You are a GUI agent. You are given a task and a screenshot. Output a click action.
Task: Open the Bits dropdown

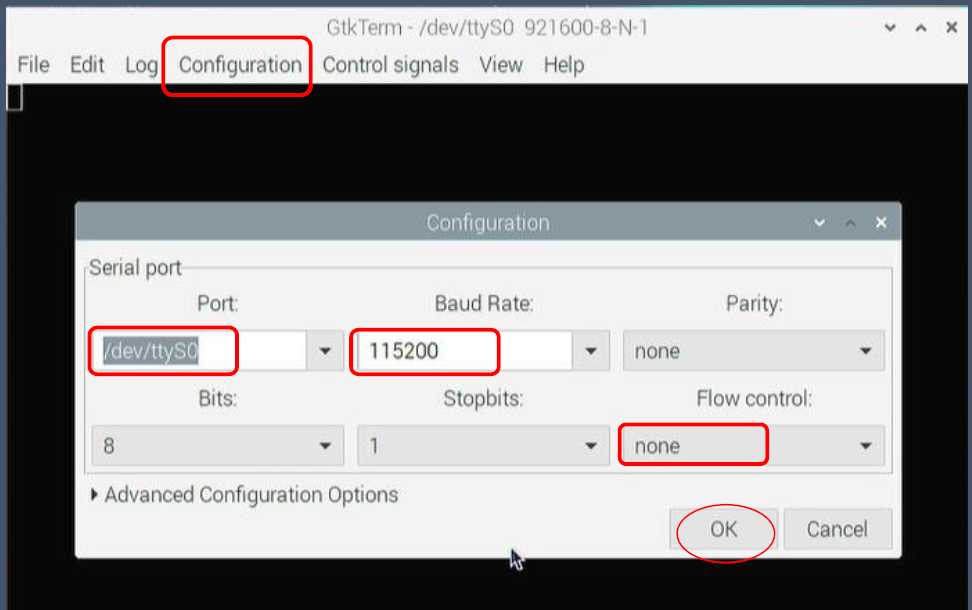[218, 445]
